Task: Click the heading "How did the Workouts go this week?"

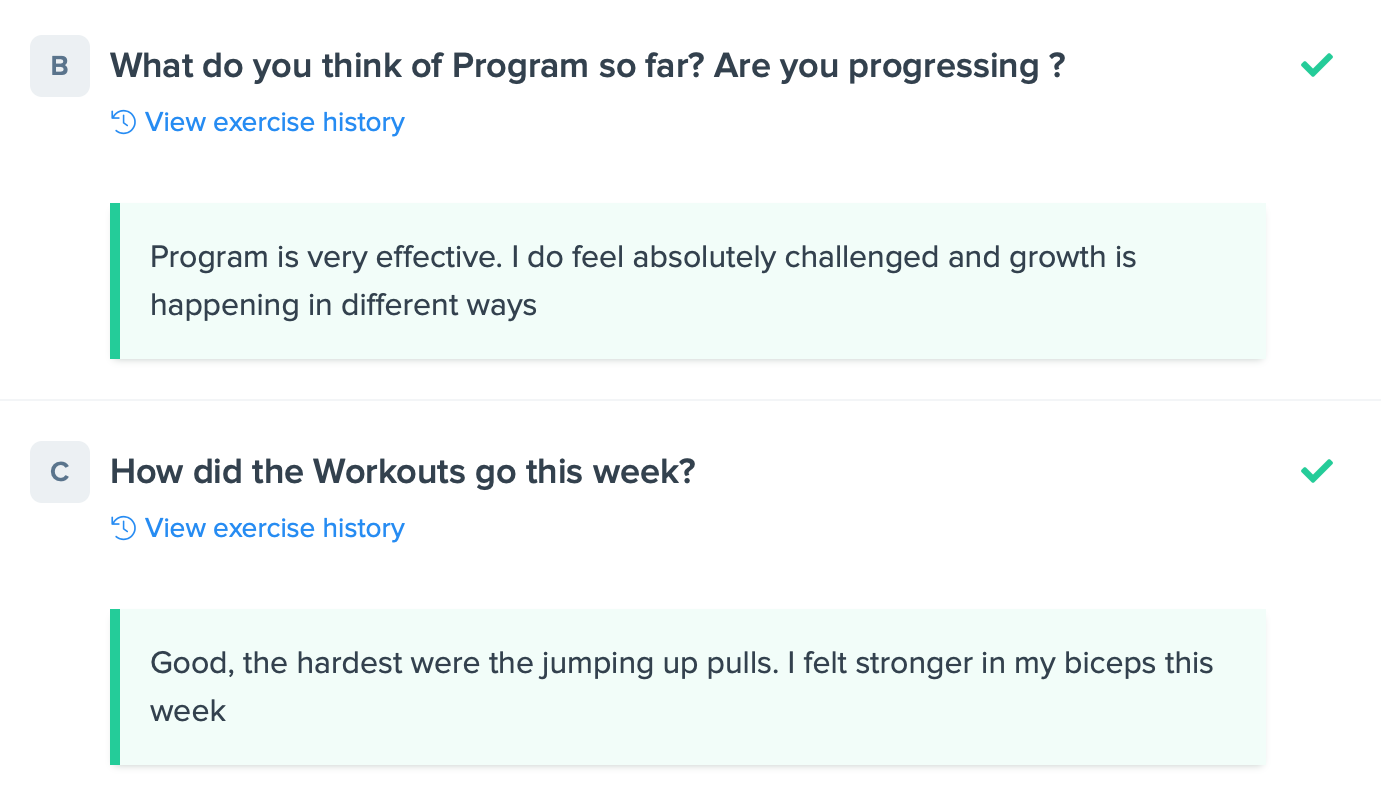Action: click(x=402, y=471)
